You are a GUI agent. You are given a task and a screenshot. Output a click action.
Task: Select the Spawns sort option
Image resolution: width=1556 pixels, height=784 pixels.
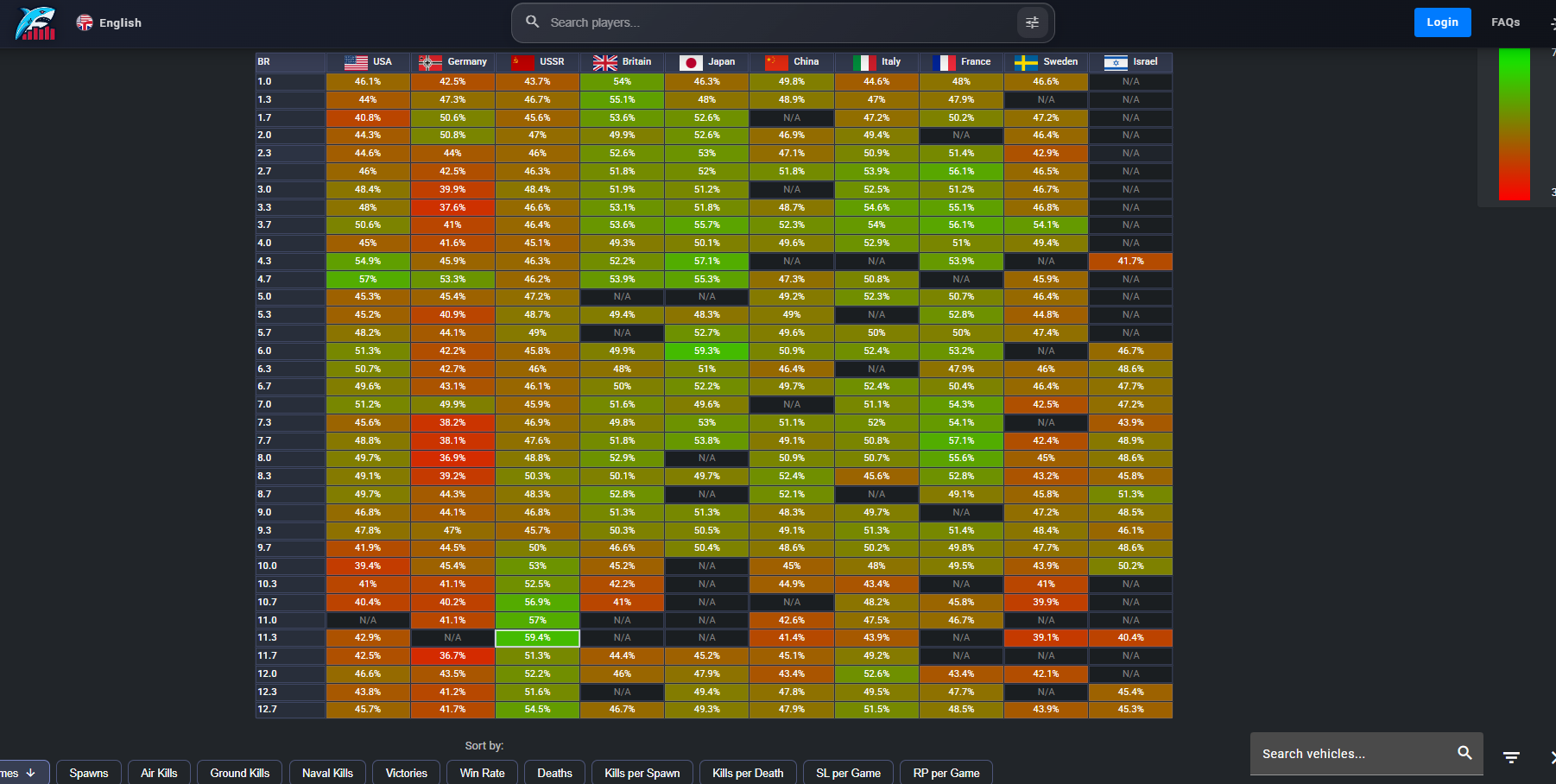(89, 773)
